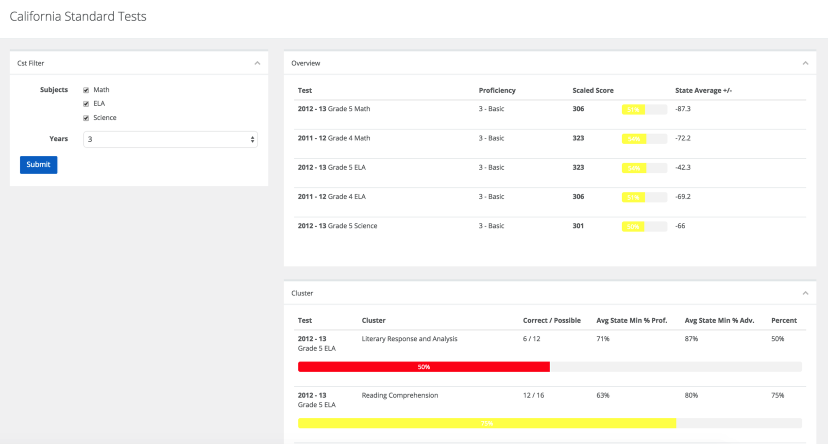Click the Percent column header

(784, 321)
